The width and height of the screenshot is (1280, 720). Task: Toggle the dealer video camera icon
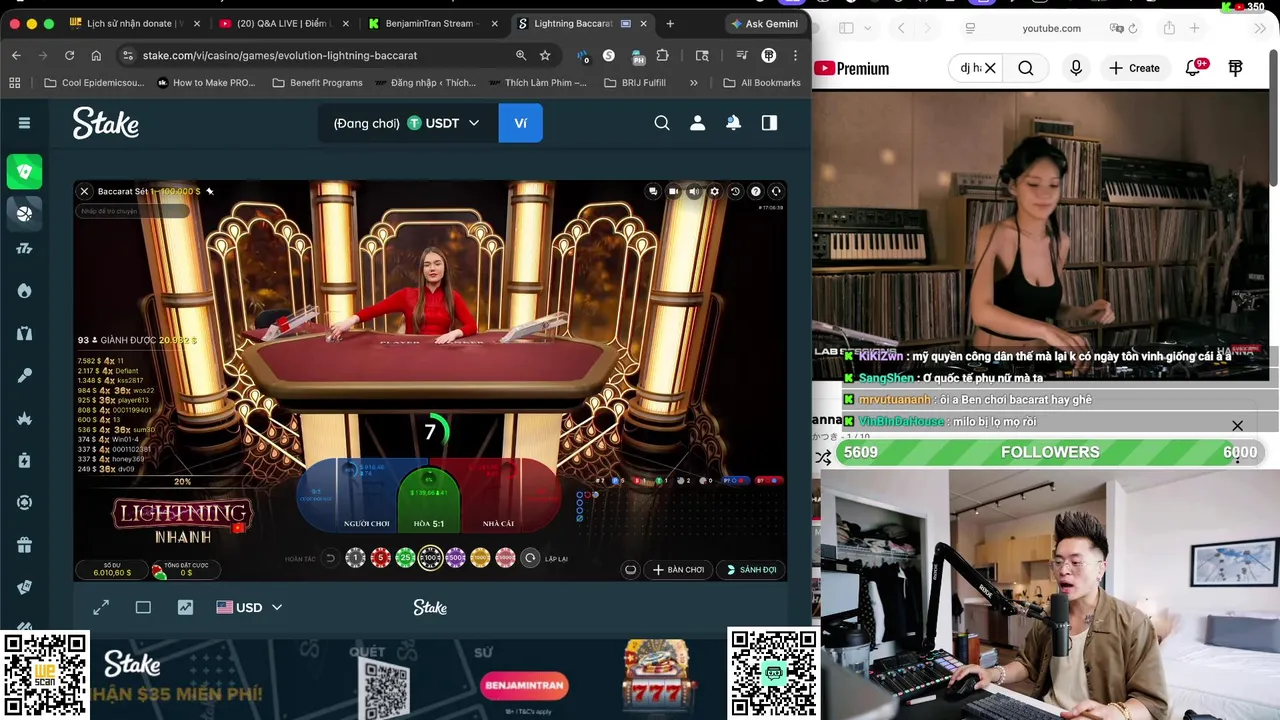click(x=673, y=191)
